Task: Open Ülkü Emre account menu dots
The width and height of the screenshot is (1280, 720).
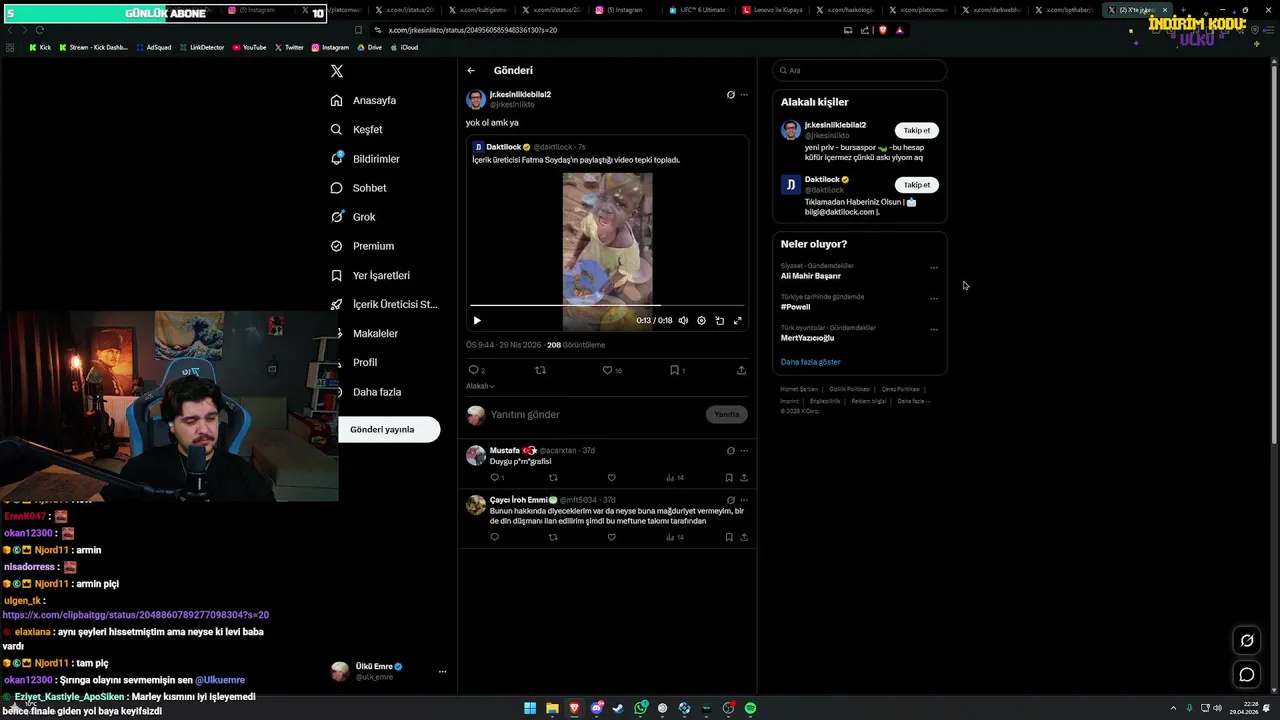Action: point(442,672)
